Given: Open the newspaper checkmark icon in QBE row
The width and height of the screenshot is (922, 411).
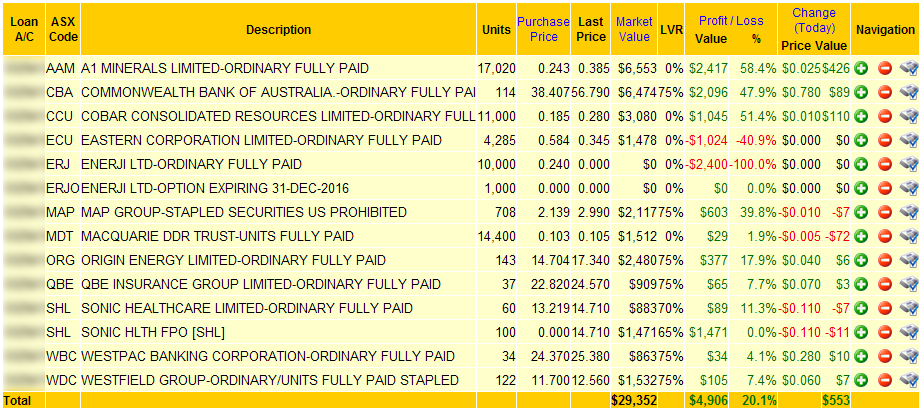Looking at the screenshot, I should click(x=908, y=285).
